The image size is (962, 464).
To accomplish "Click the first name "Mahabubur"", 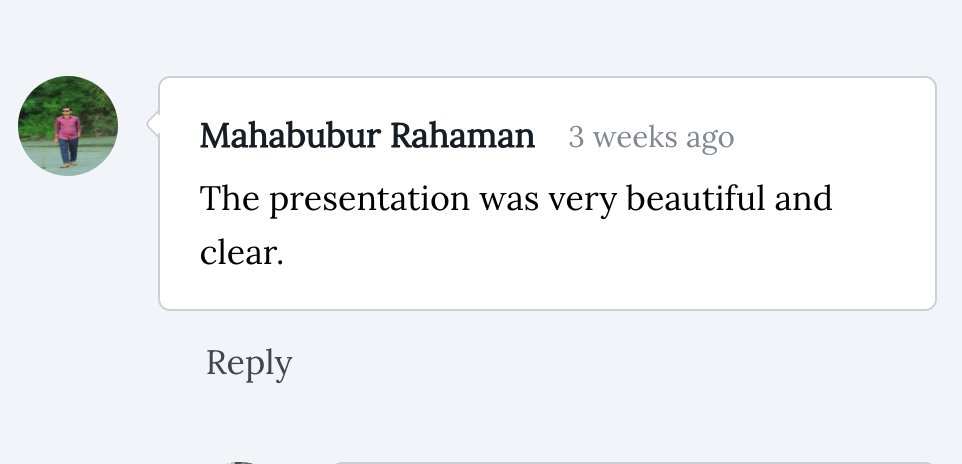I will point(283,136).
